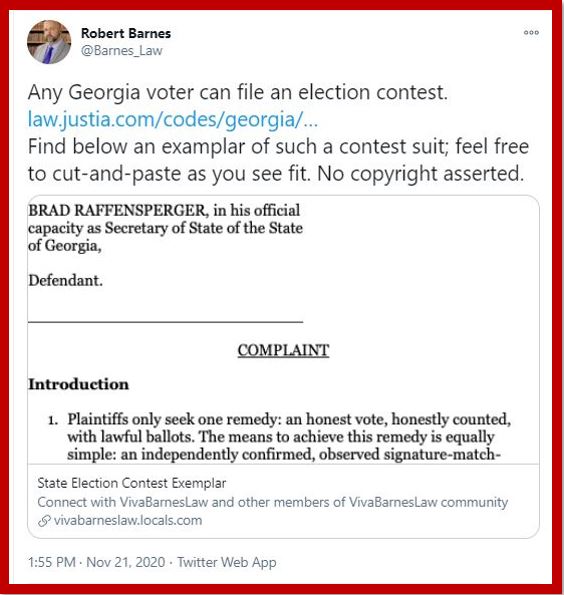564x595 pixels.
Task: Click the Introduction heading in card
Action: (x=79, y=384)
